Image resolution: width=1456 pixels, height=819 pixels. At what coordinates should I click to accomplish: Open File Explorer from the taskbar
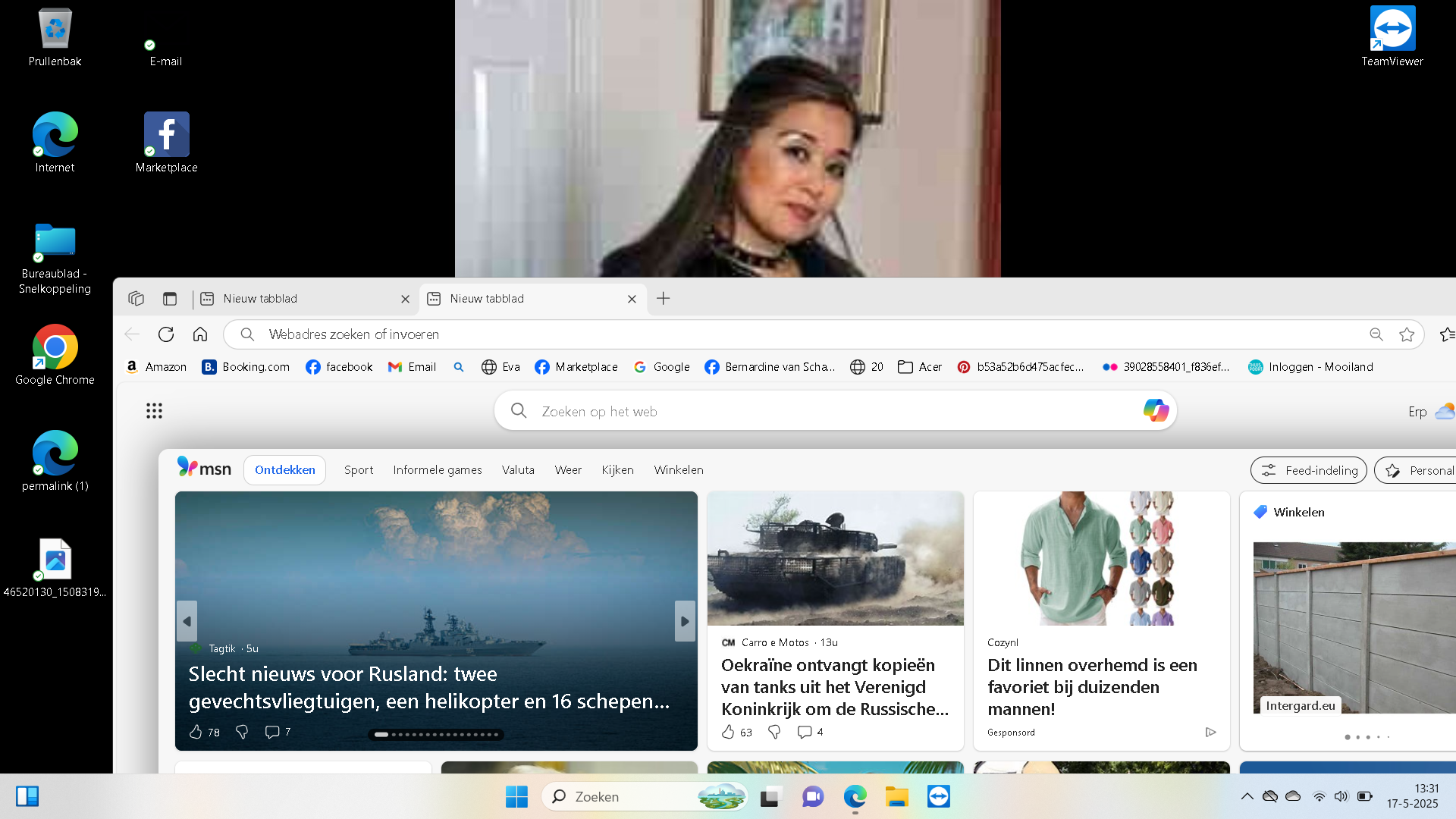(x=896, y=796)
